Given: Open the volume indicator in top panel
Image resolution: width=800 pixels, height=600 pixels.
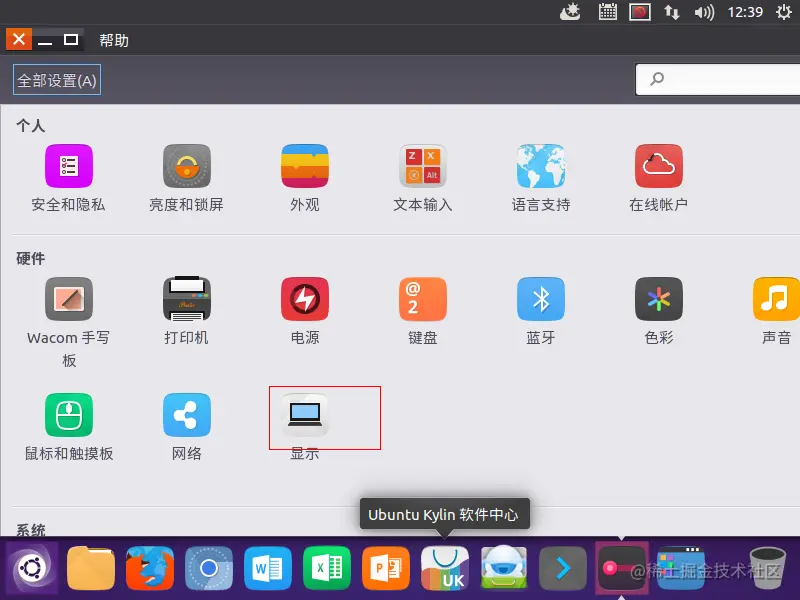Looking at the screenshot, I should tap(704, 11).
